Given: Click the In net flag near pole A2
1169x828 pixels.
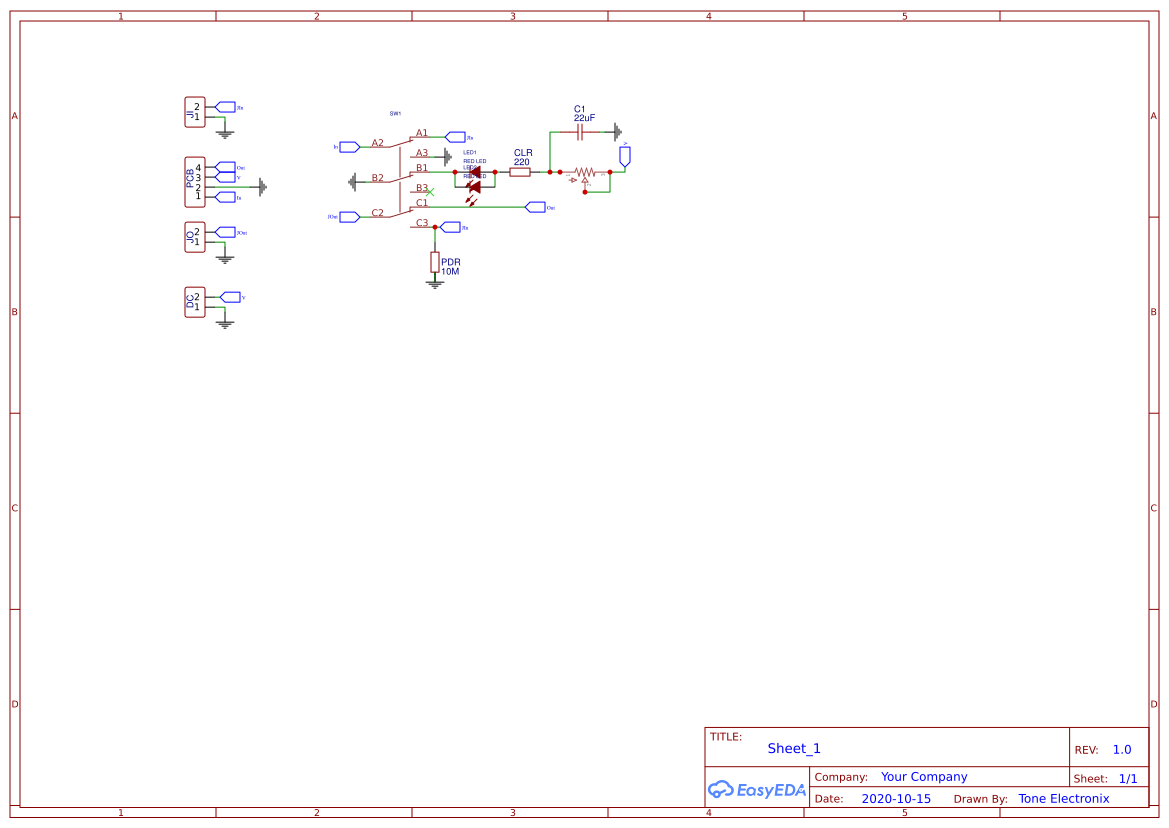Looking at the screenshot, I should 348,146.
